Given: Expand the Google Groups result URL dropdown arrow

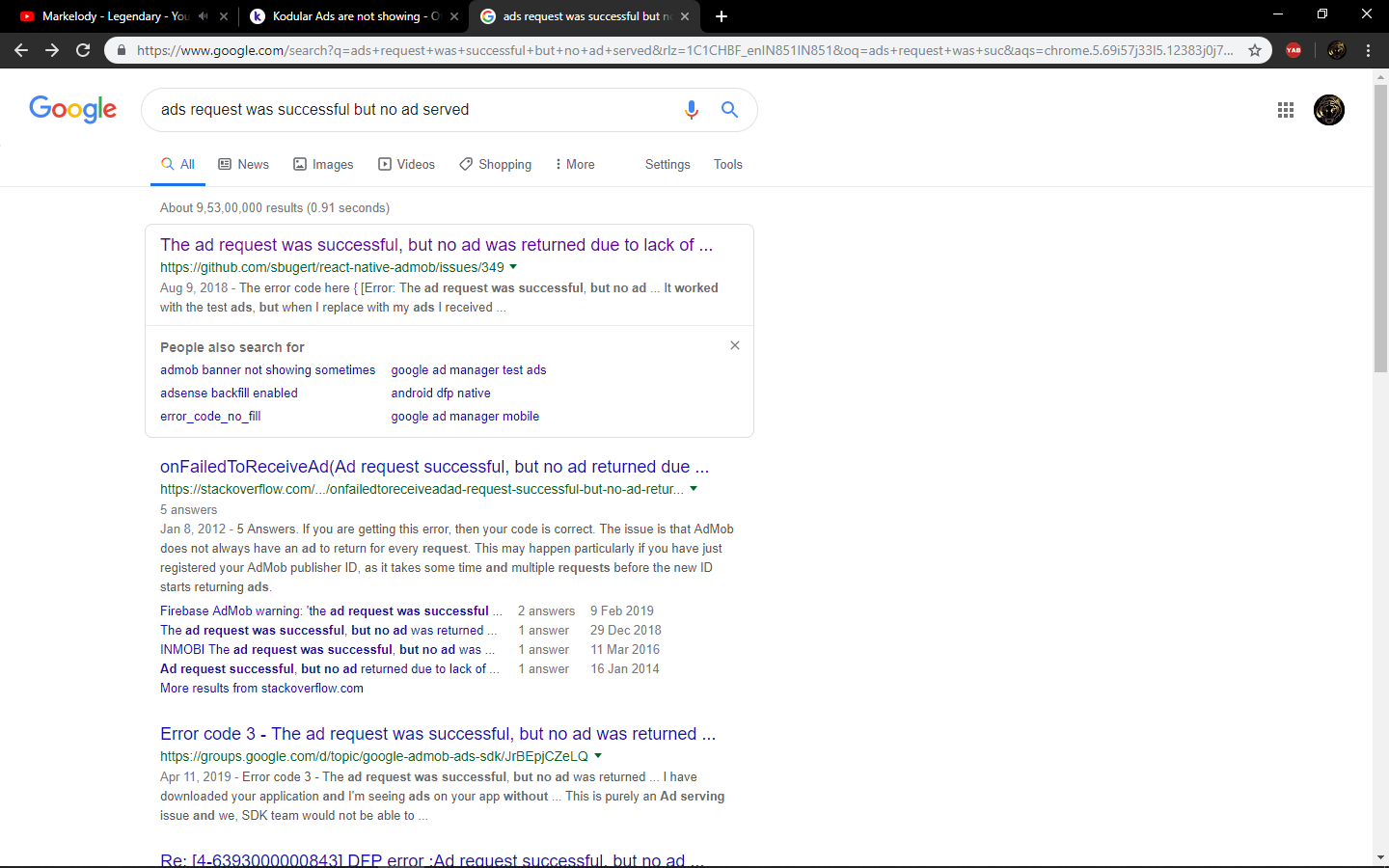Looking at the screenshot, I should click(598, 756).
